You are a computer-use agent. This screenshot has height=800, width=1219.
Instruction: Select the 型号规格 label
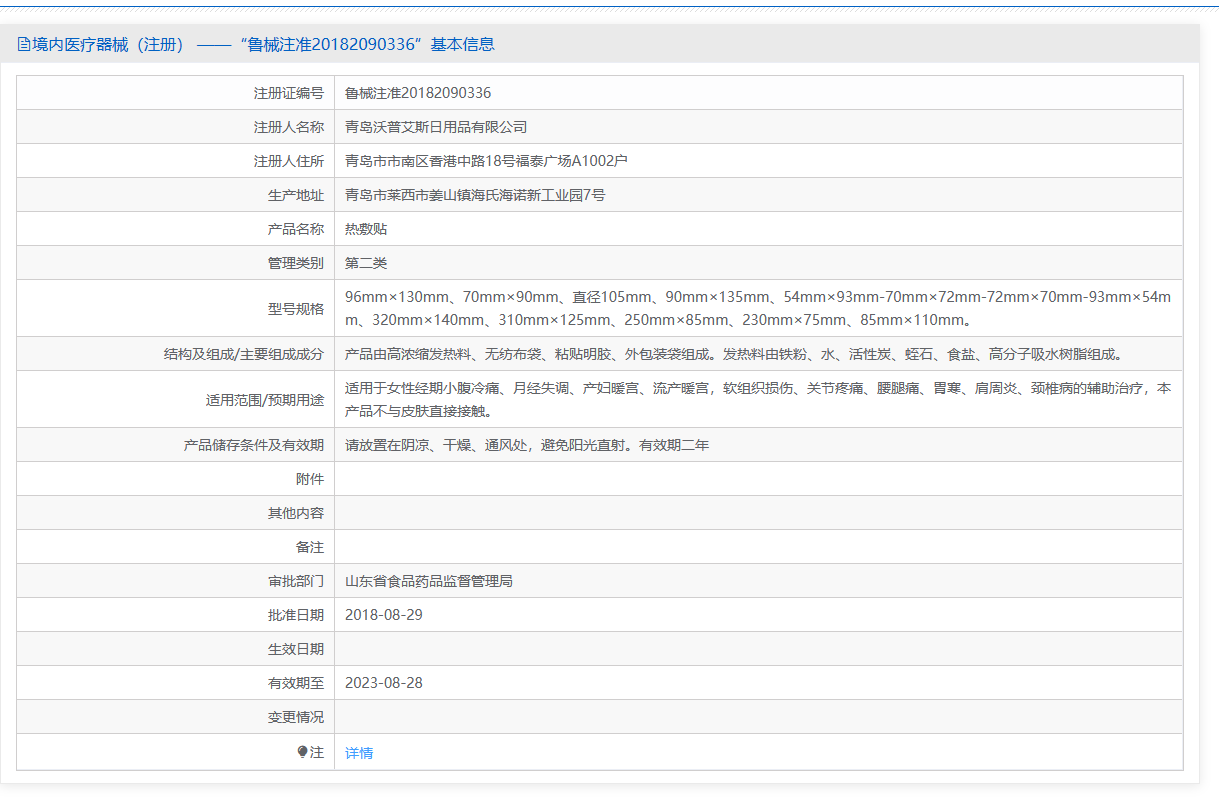296,309
